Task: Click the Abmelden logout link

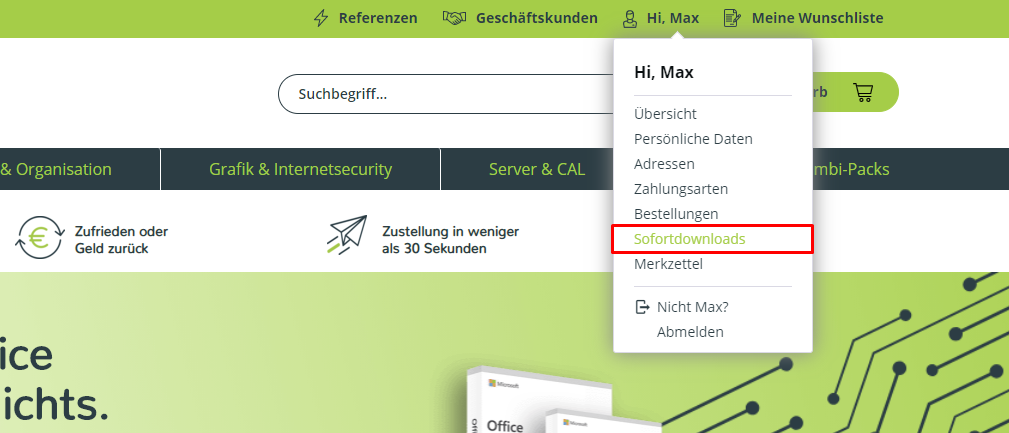Action: (x=690, y=332)
